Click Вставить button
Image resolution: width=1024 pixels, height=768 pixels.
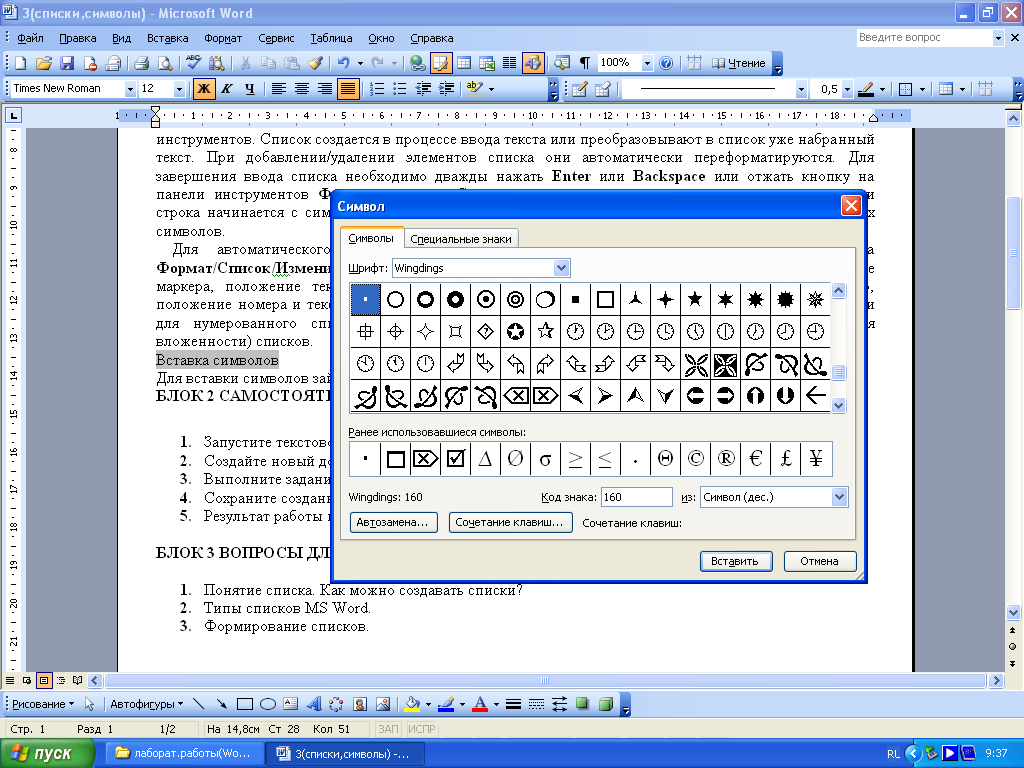tap(735, 561)
